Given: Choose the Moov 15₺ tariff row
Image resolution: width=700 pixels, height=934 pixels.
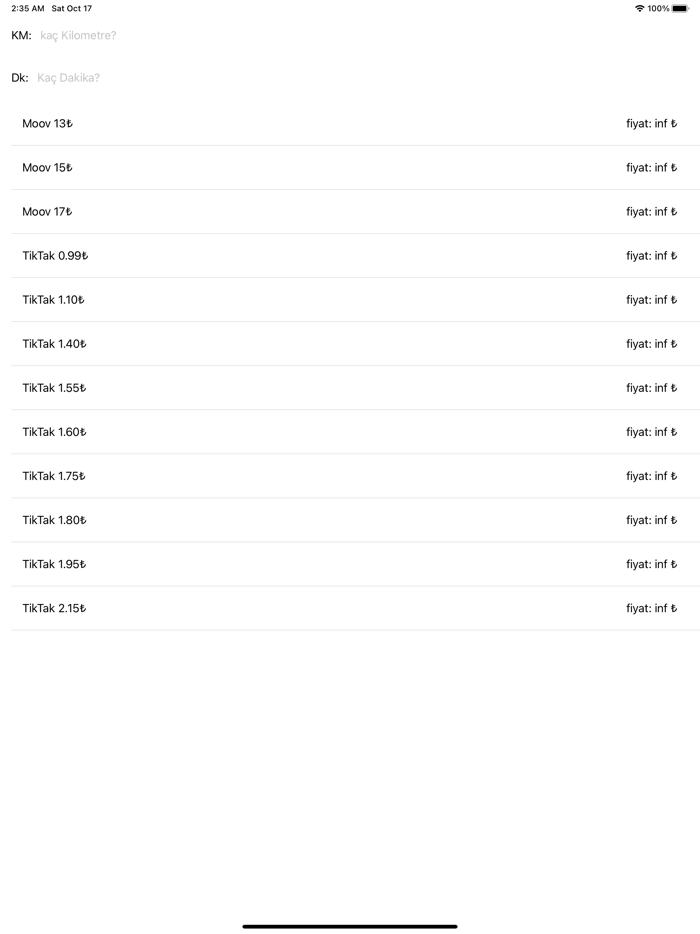Looking at the screenshot, I should click(x=350, y=168).
